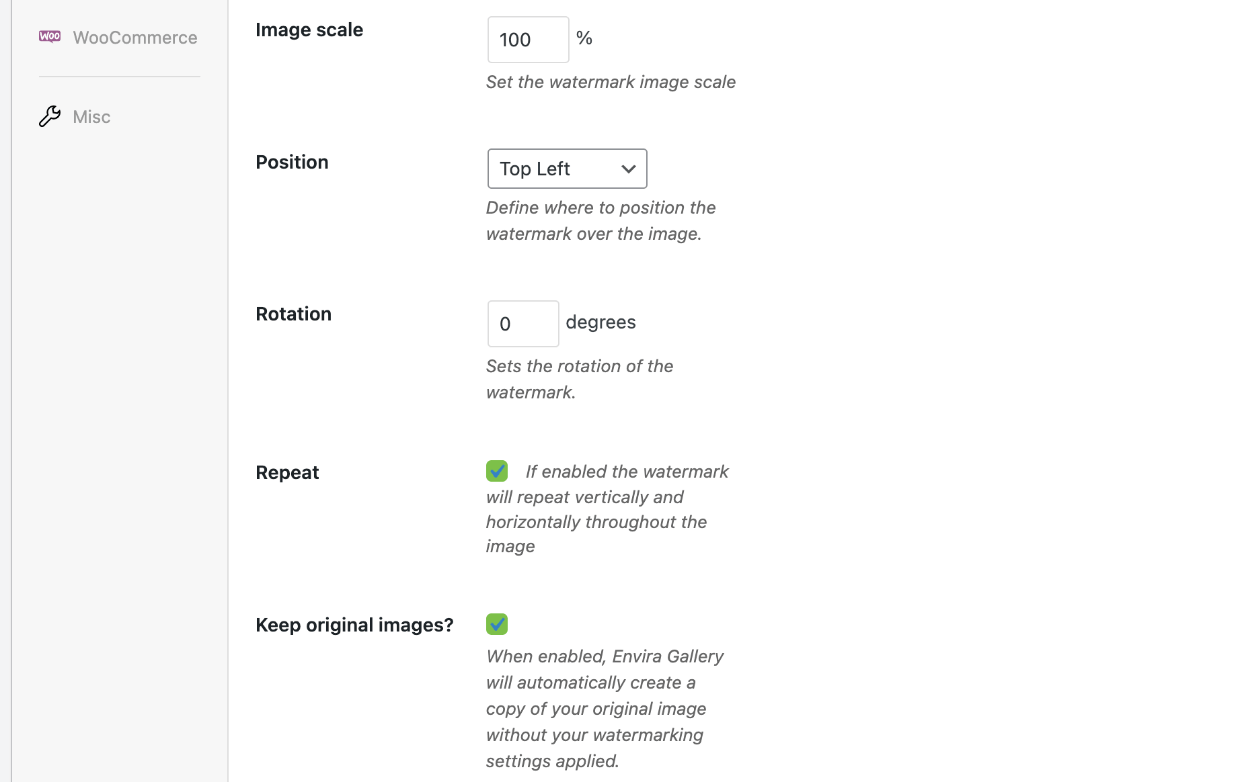This screenshot has width=1240, height=782.
Task: Click the Rotation label text
Action: [x=293, y=313]
